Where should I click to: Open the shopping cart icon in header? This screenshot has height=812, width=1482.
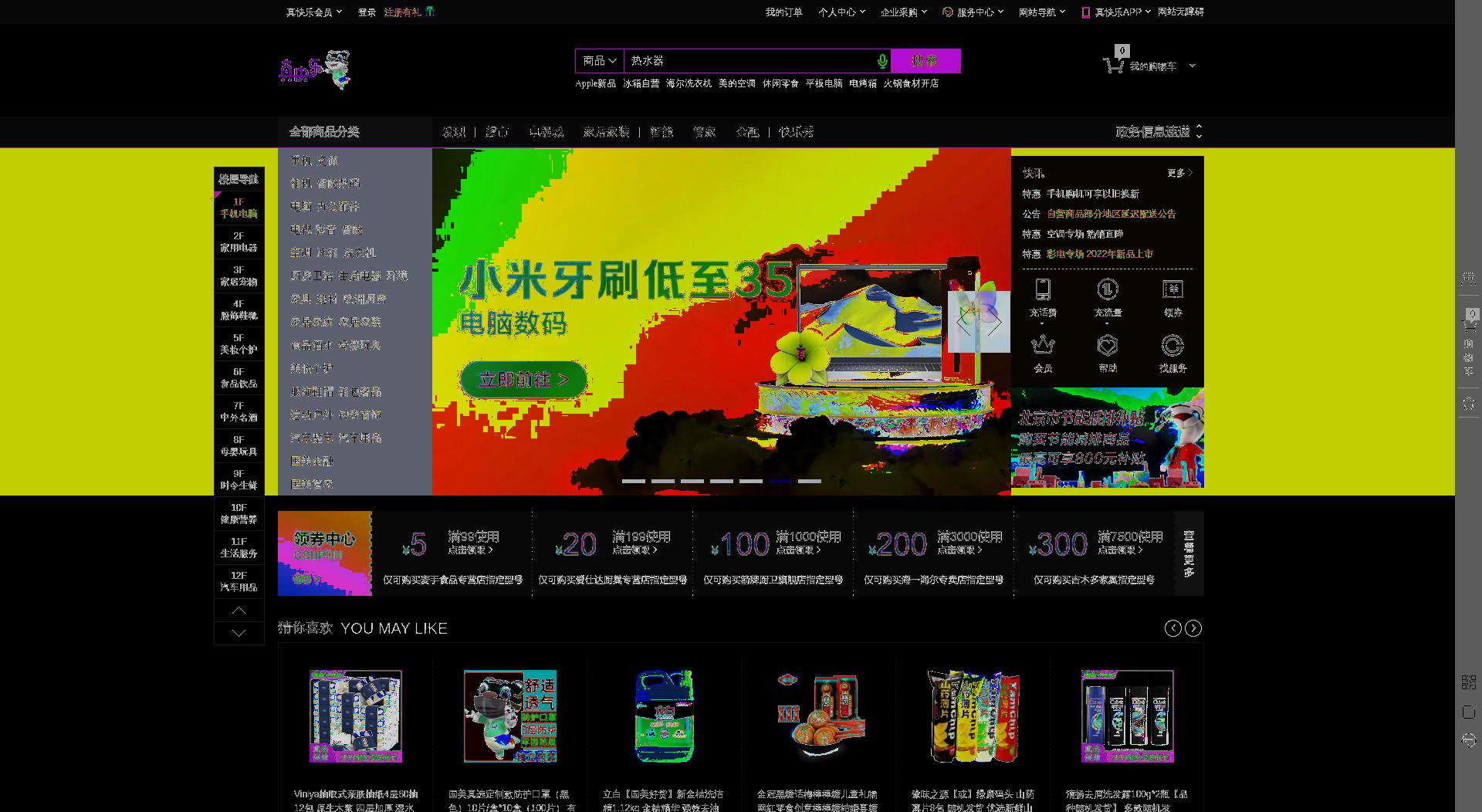(x=1113, y=66)
